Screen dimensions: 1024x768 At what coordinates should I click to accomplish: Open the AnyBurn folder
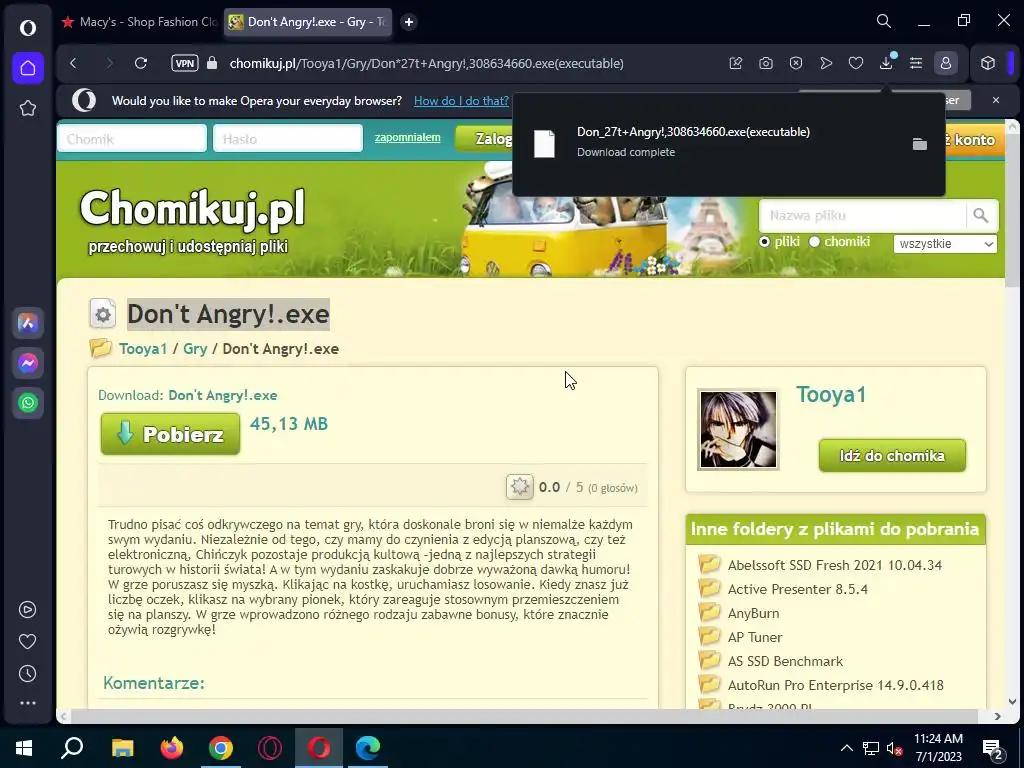tap(753, 613)
